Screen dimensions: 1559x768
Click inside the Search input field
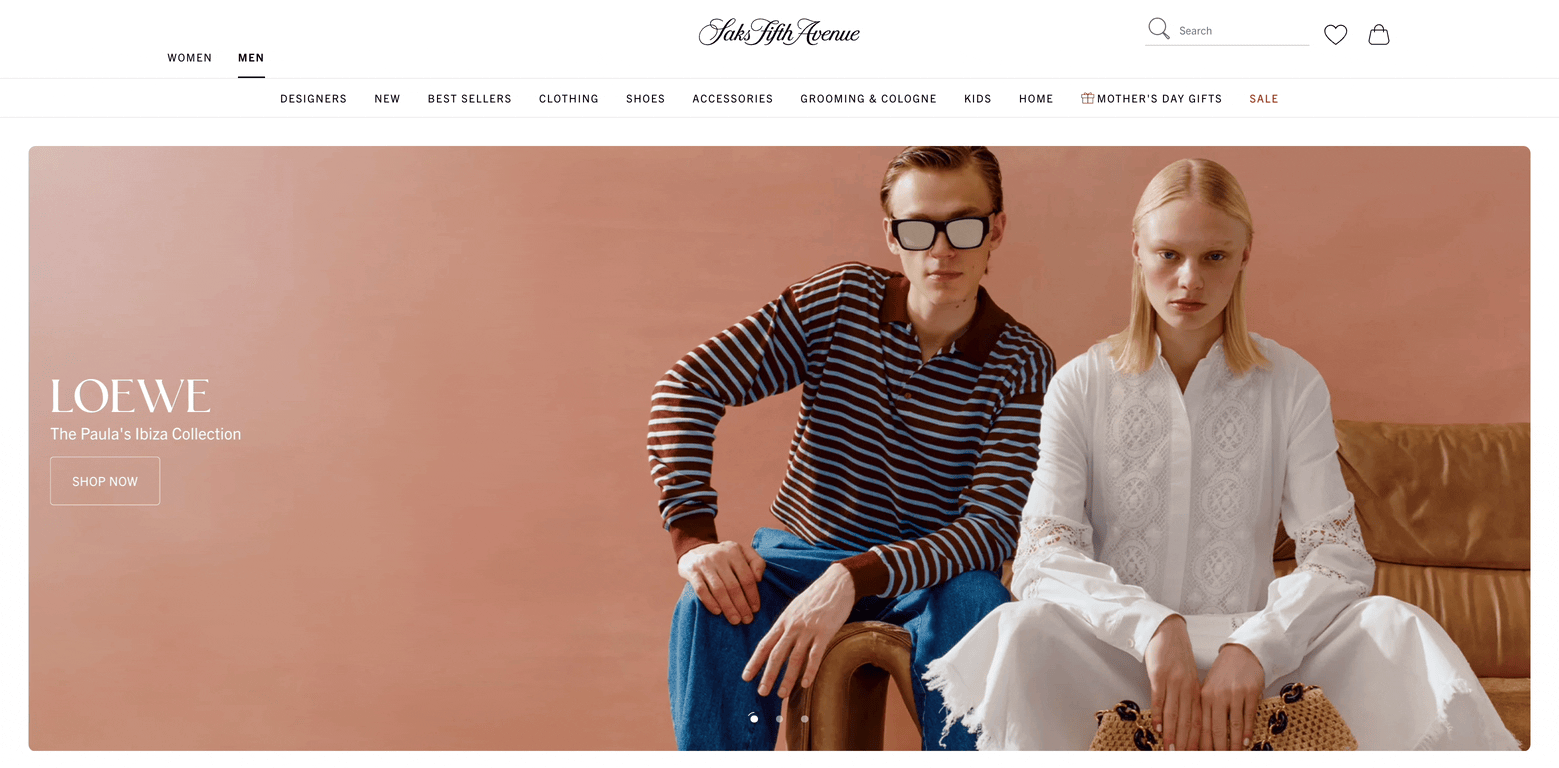1242,31
